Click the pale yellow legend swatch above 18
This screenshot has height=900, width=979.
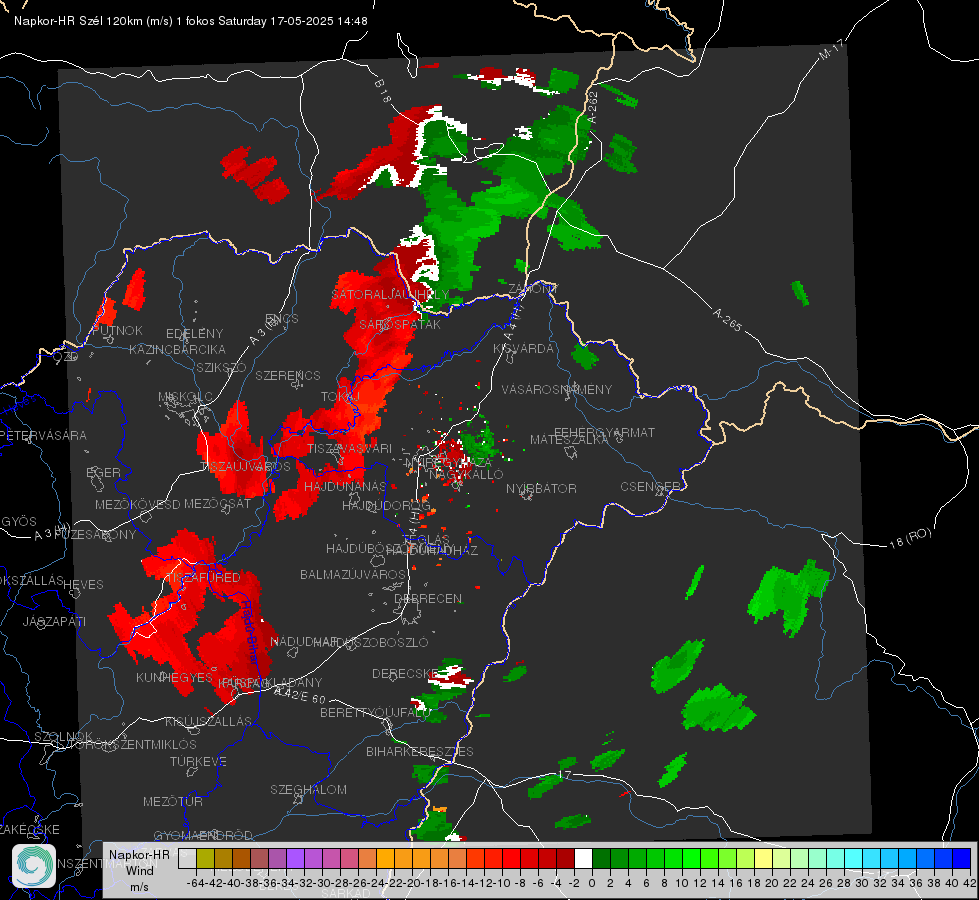(x=764, y=859)
